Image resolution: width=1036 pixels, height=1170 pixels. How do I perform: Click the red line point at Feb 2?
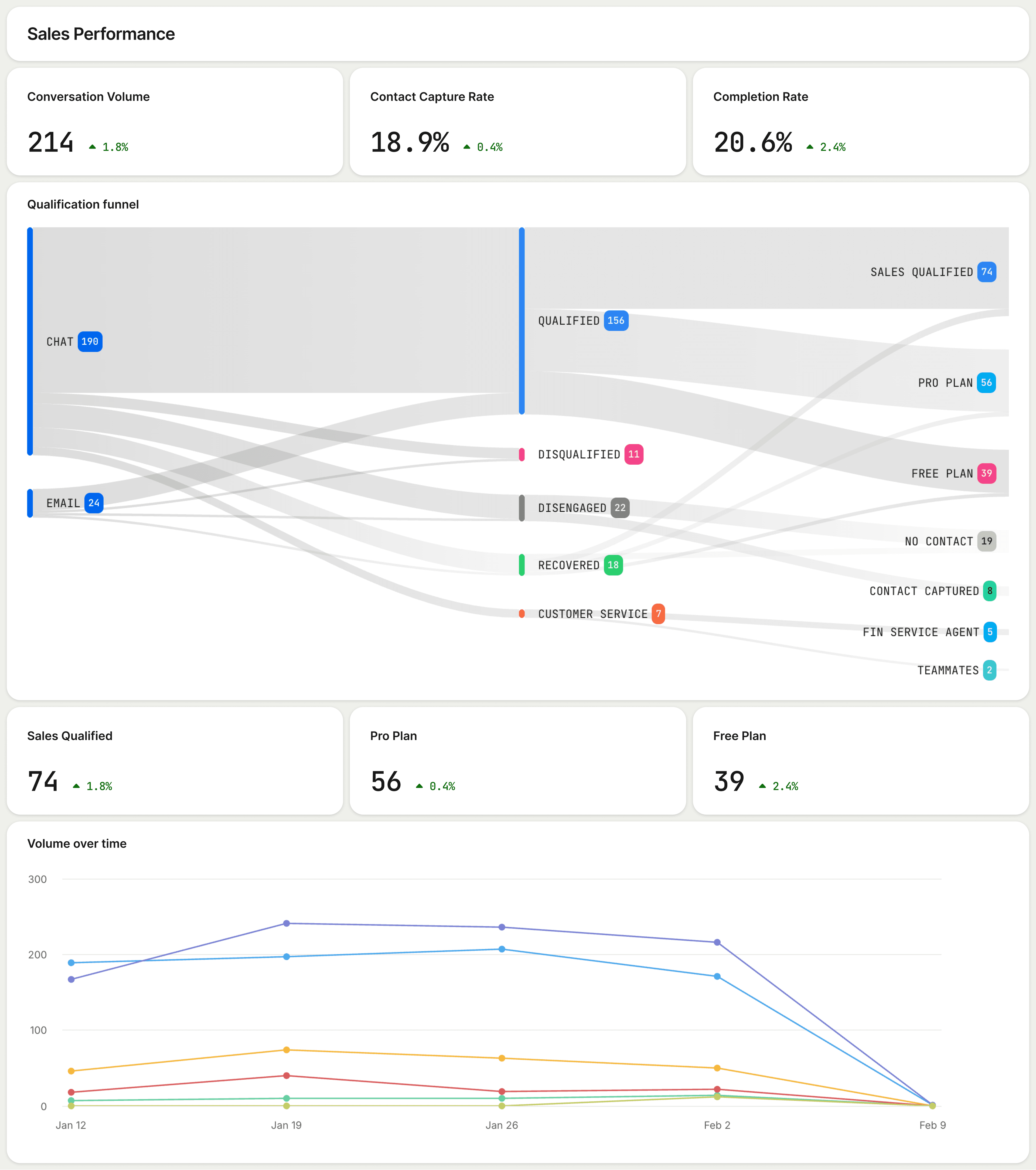pyautogui.click(x=717, y=1089)
